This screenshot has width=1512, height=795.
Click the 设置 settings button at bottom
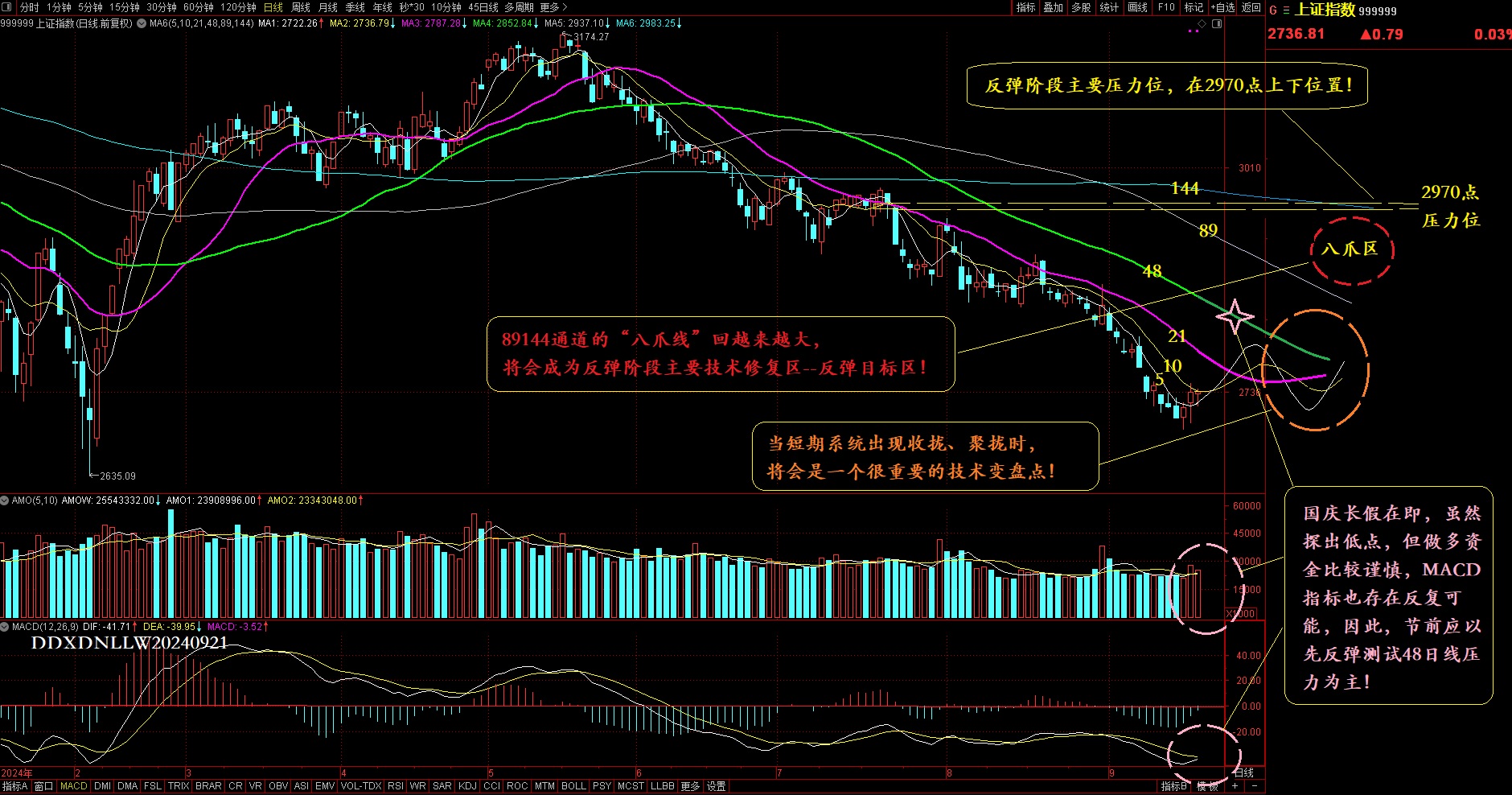pos(717,786)
